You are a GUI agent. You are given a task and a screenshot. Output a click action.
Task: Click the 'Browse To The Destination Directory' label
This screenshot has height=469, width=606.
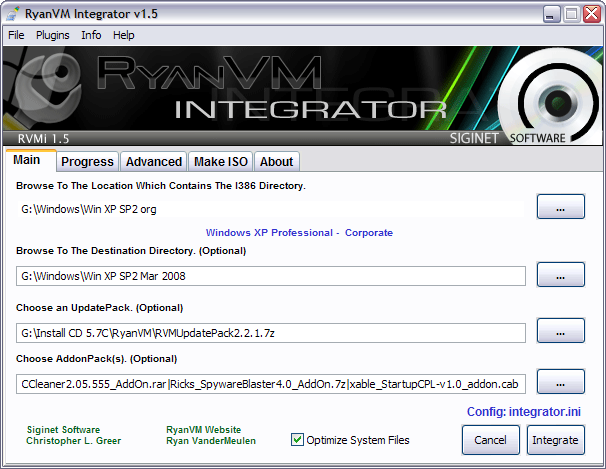(131, 251)
